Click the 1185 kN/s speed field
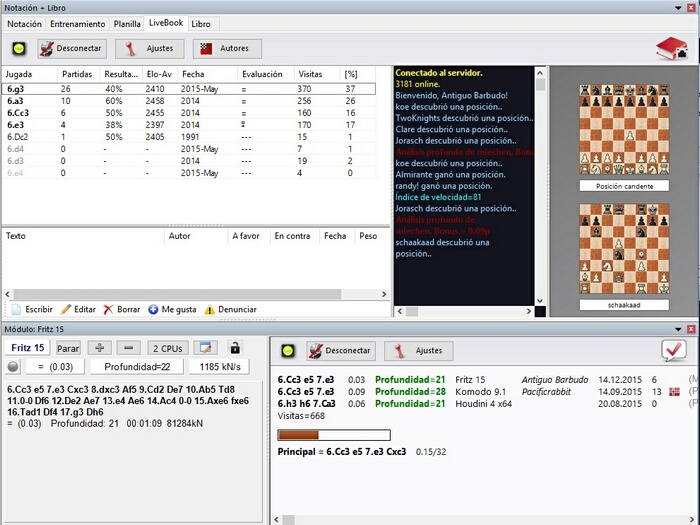The height and width of the screenshot is (525, 700). coord(220,367)
